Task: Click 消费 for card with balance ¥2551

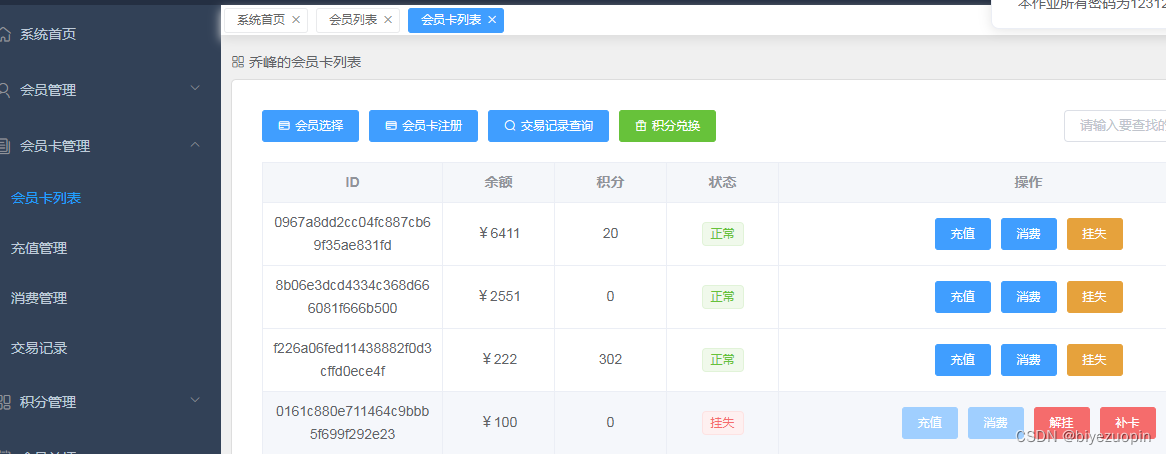Action: pos(1028,297)
